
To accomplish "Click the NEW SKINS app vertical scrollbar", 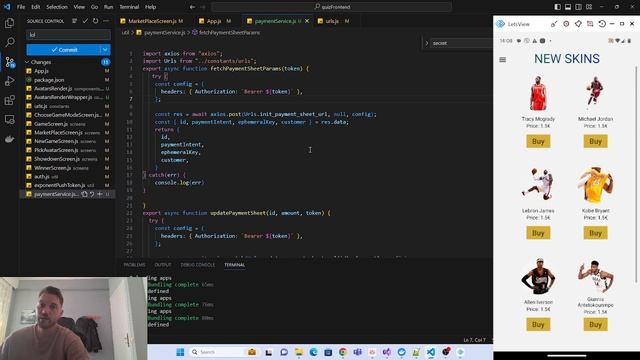I will [636, 173].
